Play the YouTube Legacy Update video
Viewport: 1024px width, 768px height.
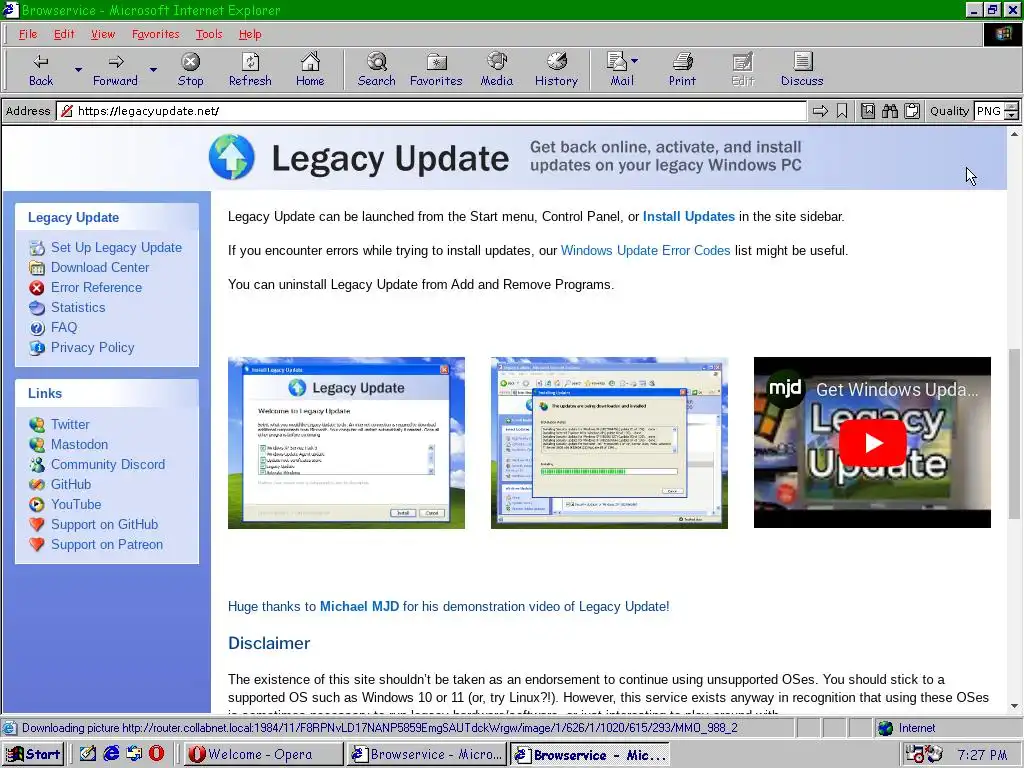point(872,443)
